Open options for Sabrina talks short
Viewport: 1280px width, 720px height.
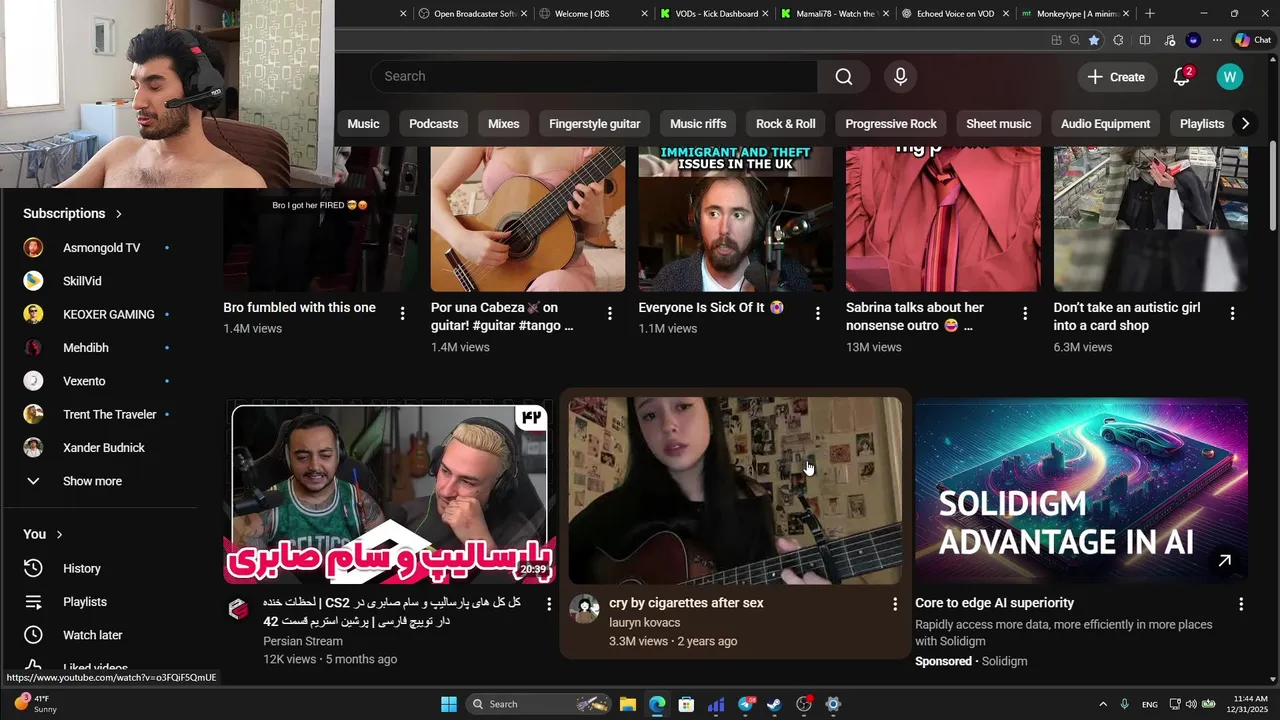pyautogui.click(x=1025, y=314)
